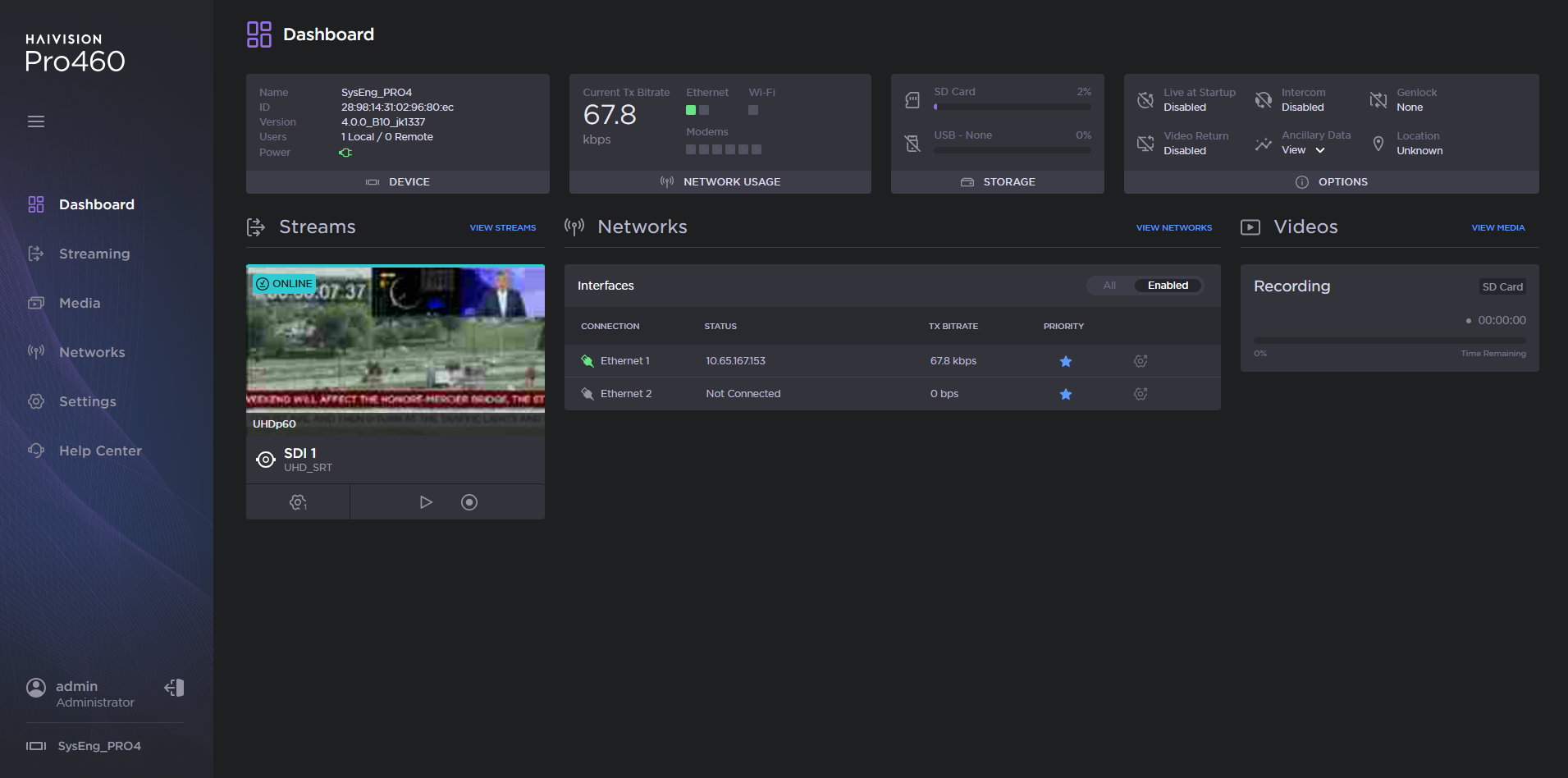Open the Help Center menu item
Viewport: 1568px width, 778px height.
[x=100, y=451]
